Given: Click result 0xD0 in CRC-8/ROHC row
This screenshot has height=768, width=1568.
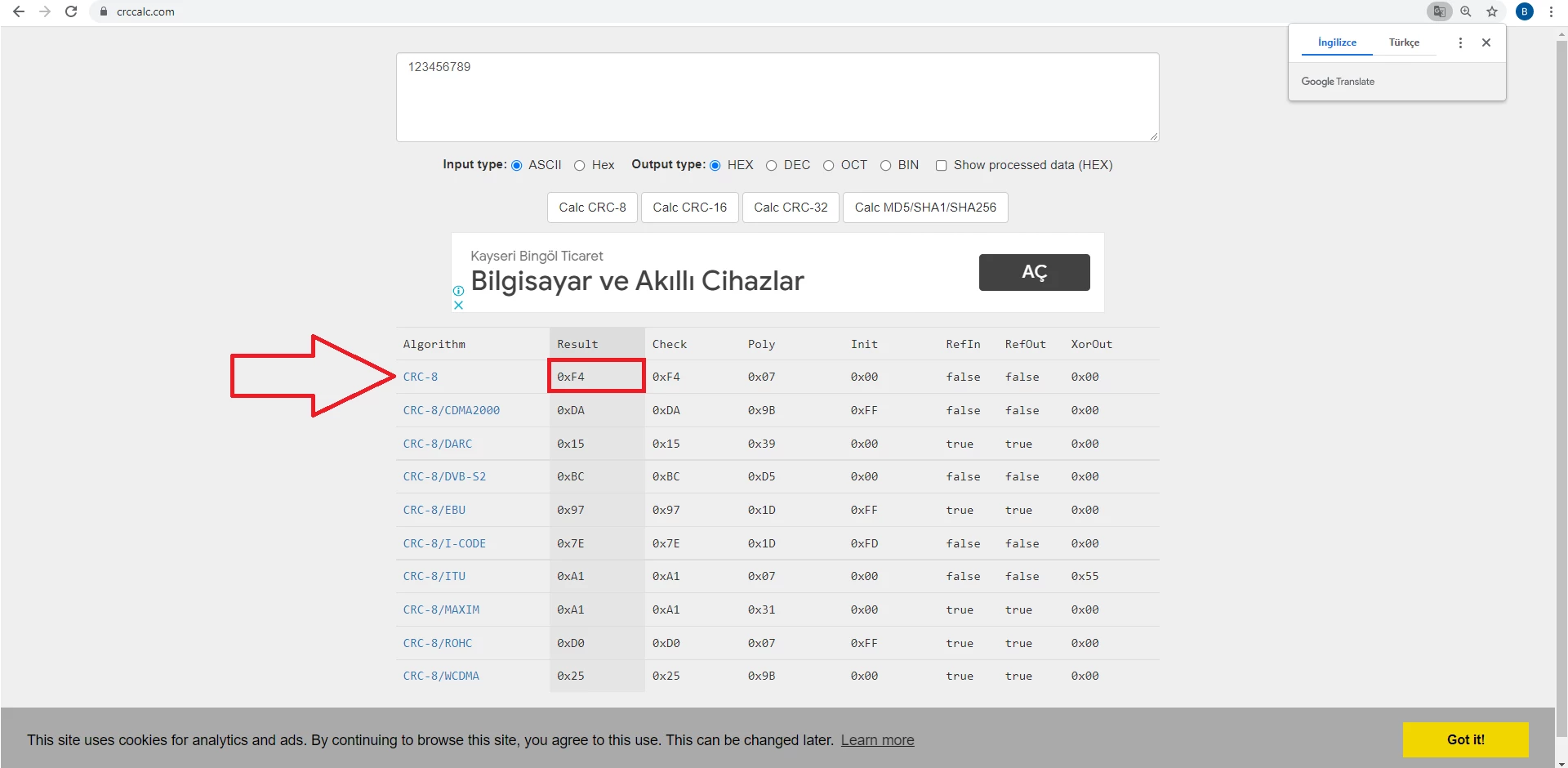Looking at the screenshot, I should (x=571, y=643).
